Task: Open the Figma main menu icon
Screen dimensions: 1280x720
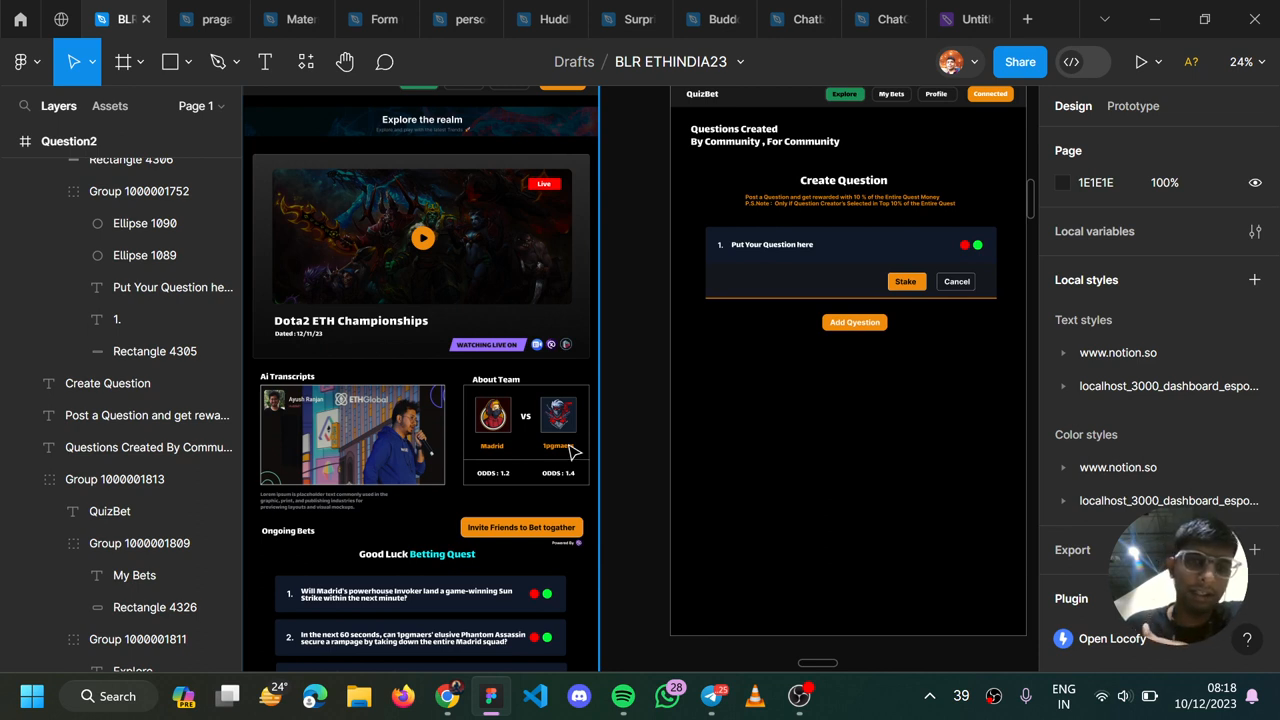Action: tap(21, 62)
